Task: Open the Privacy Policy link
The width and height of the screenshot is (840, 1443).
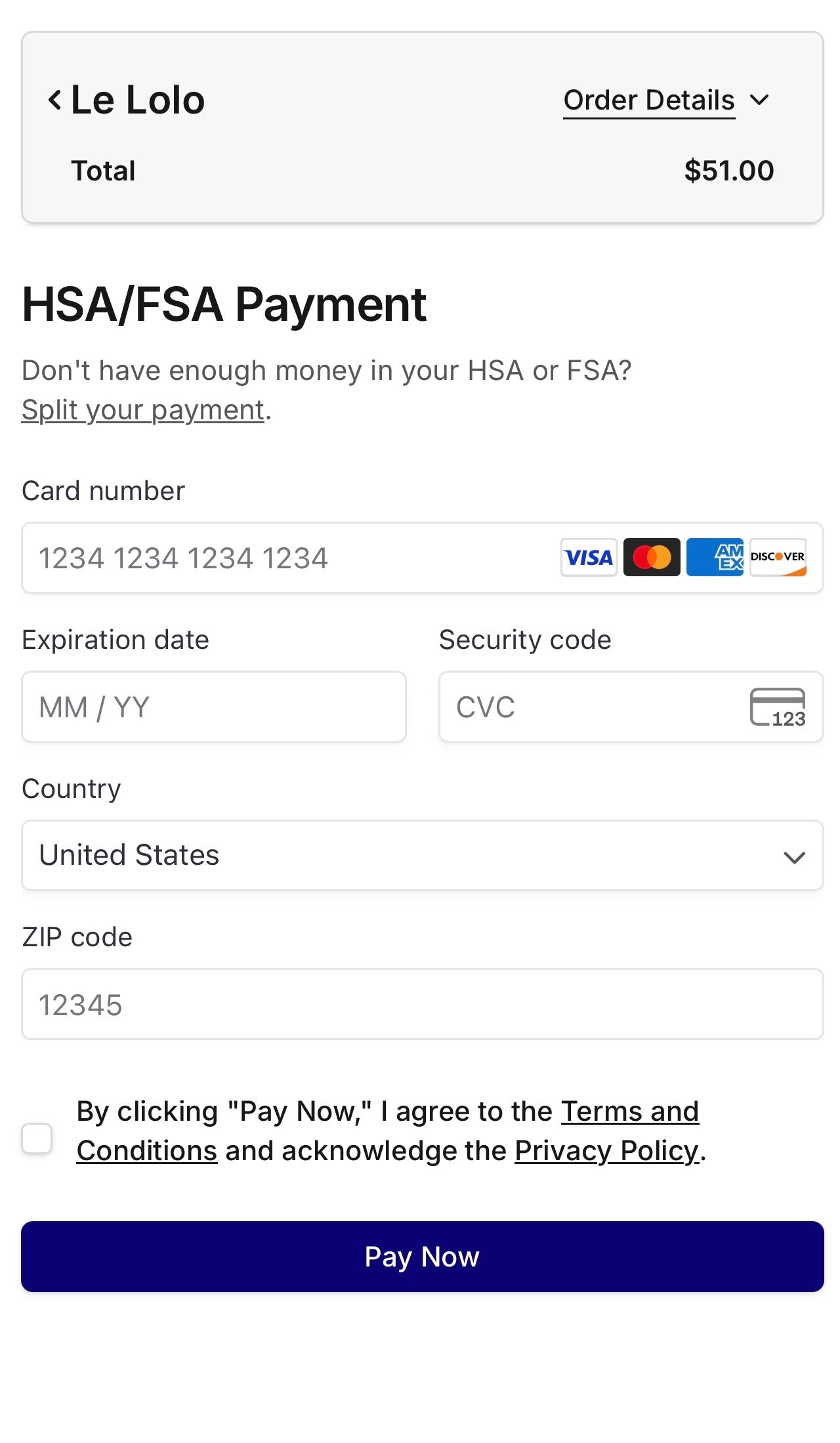Action: click(606, 1151)
